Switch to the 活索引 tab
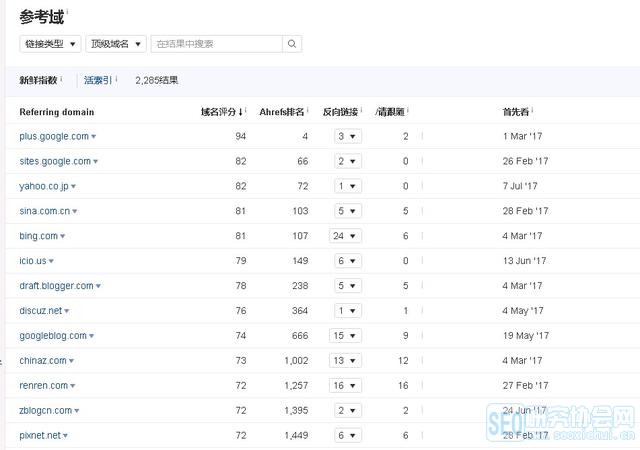640x450 pixels. 98,80
